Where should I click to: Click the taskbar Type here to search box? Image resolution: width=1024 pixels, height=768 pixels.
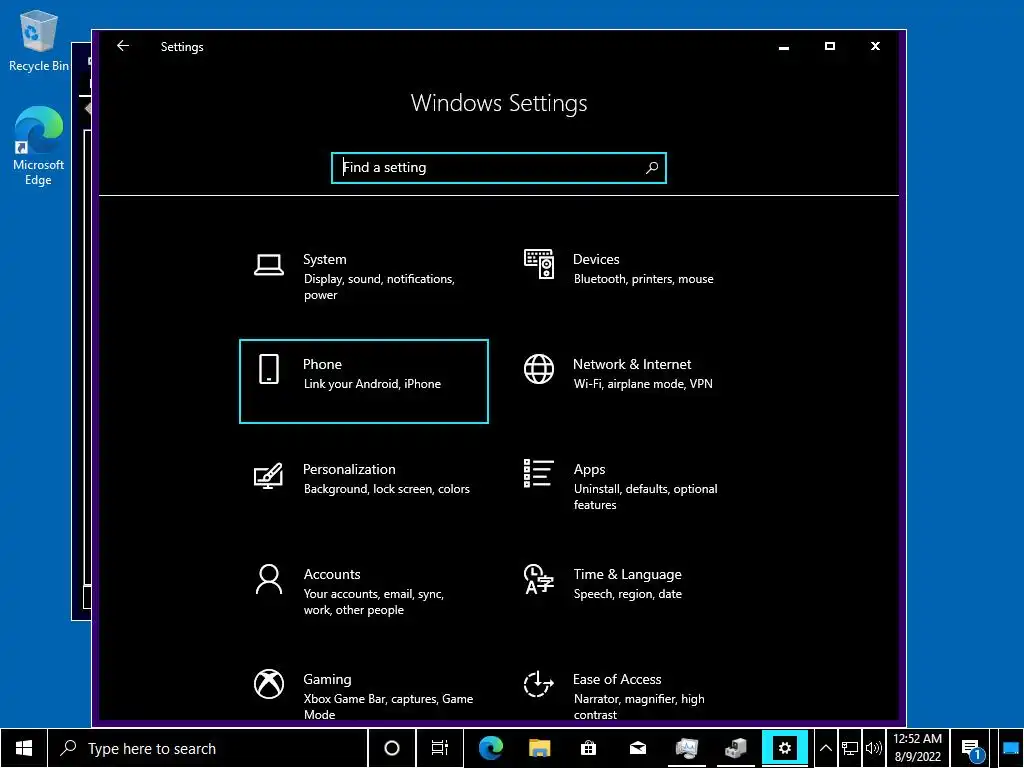coord(208,748)
